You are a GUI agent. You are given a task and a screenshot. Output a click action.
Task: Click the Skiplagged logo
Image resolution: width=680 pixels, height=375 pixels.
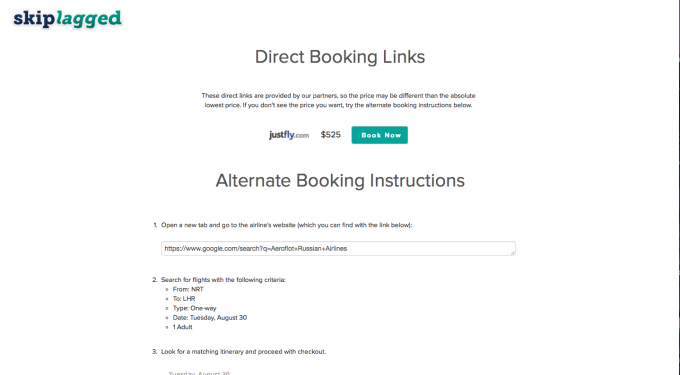point(67,19)
